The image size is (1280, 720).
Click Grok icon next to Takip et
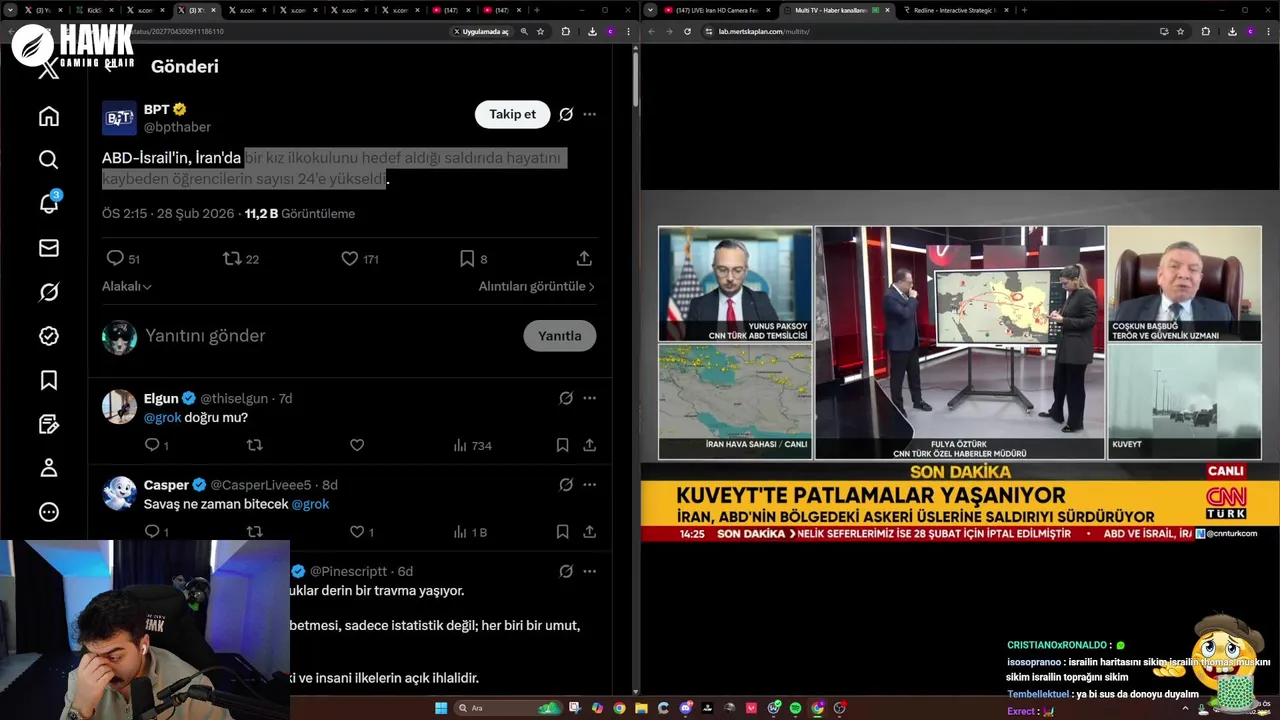(566, 114)
